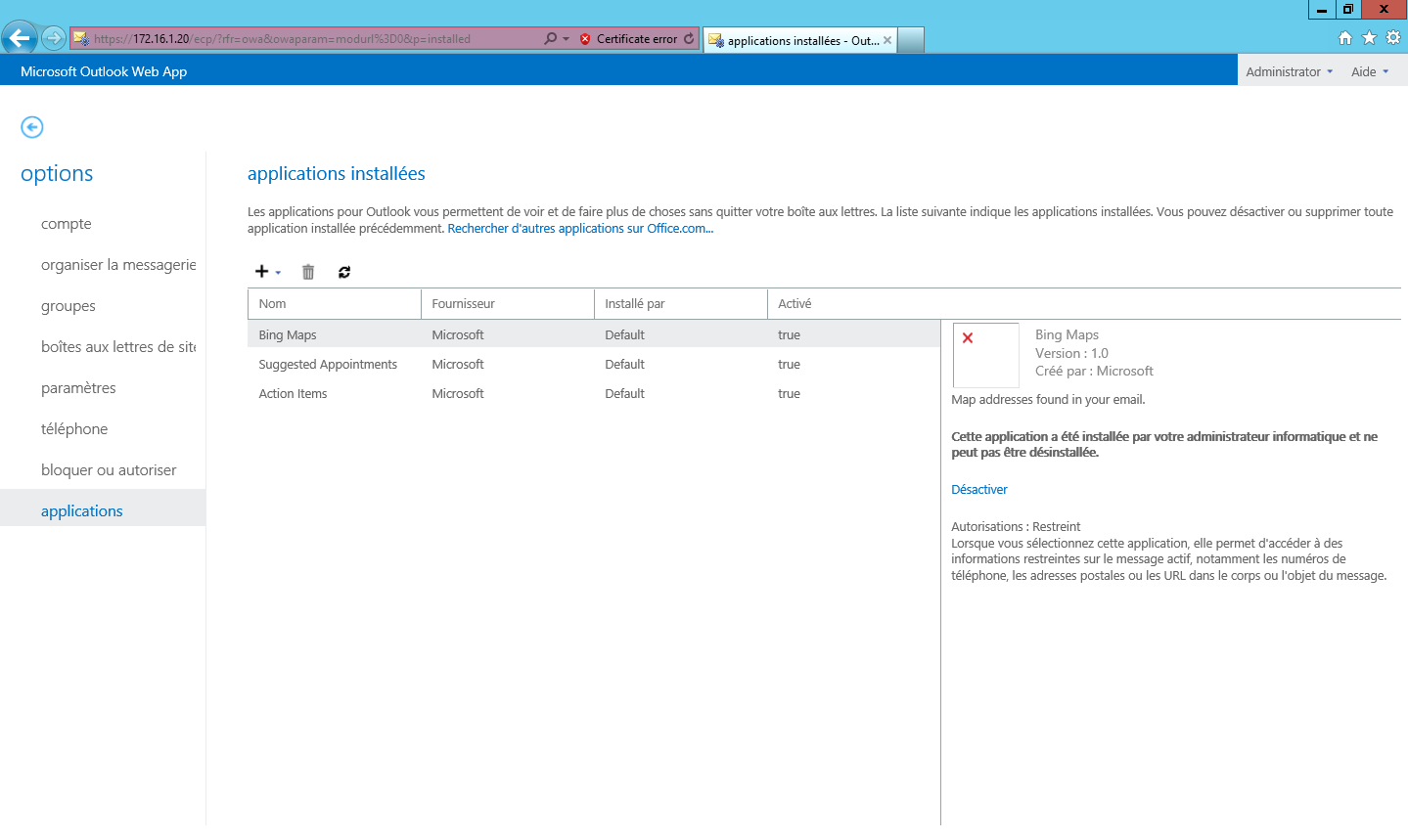Open the browser Favorites star
The height and width of the screenshot is (840, 1408).
[1369, 38]
